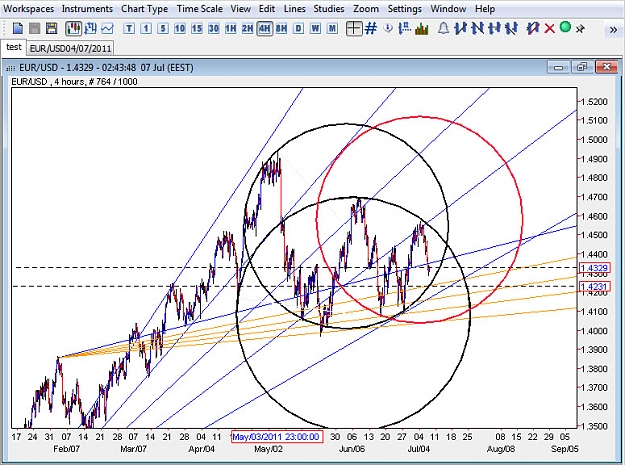Click the 1.5200 price axis label
The image size is (625, 465).
click(594, 102)
